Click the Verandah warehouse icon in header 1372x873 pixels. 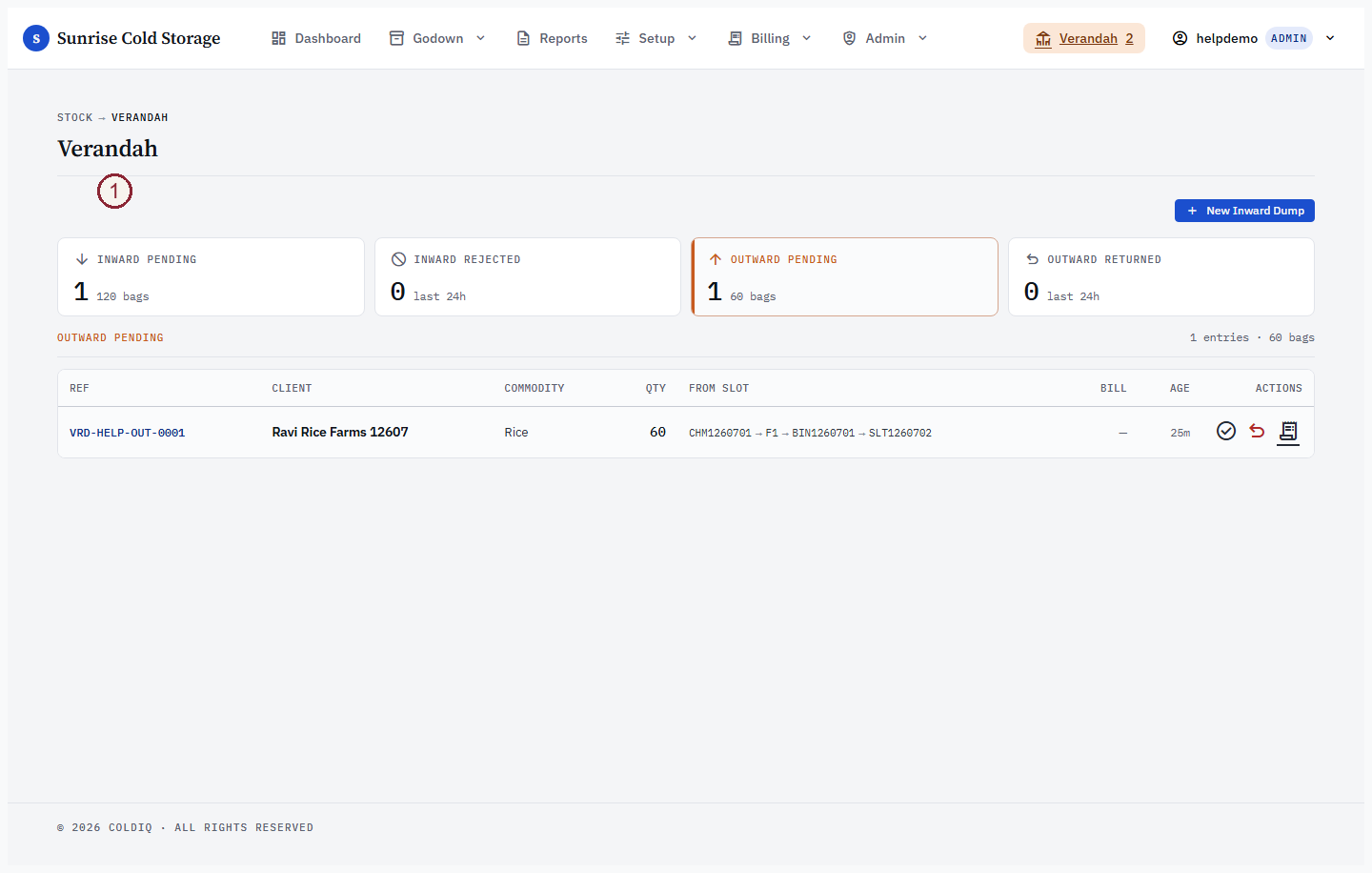[x=1043, y=39]
